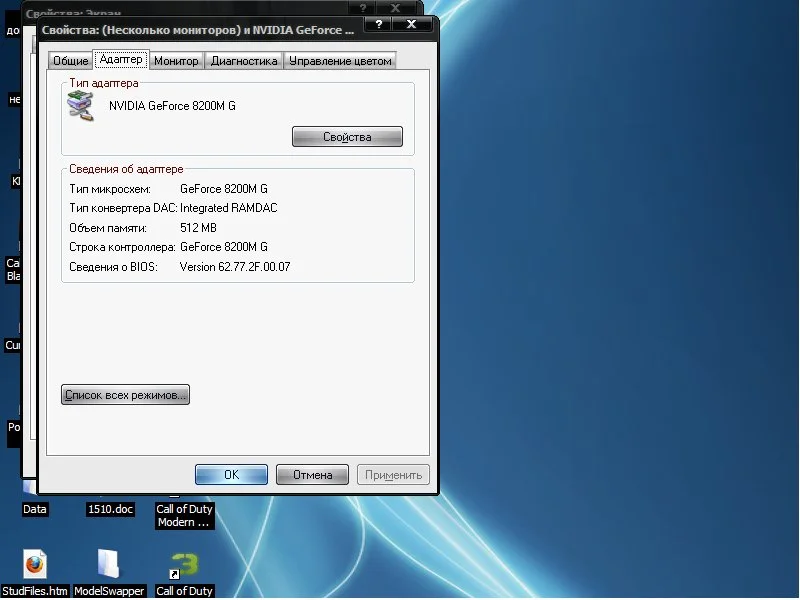The height and width of the screenshot is (600, 800).
Task: Confirm with the OK button
Action: click(231, 474)
